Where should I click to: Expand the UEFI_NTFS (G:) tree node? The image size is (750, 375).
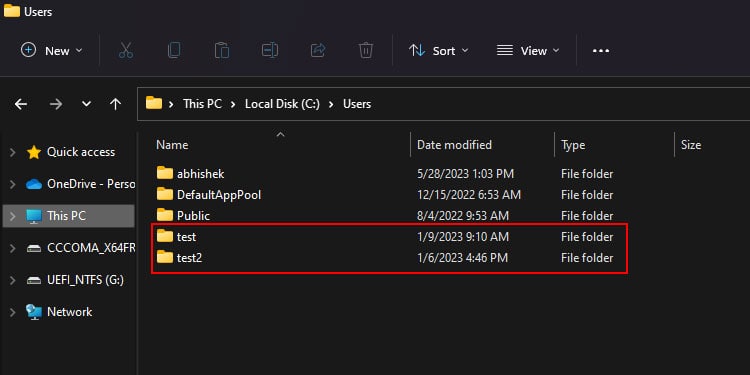(x=13, y=280)
